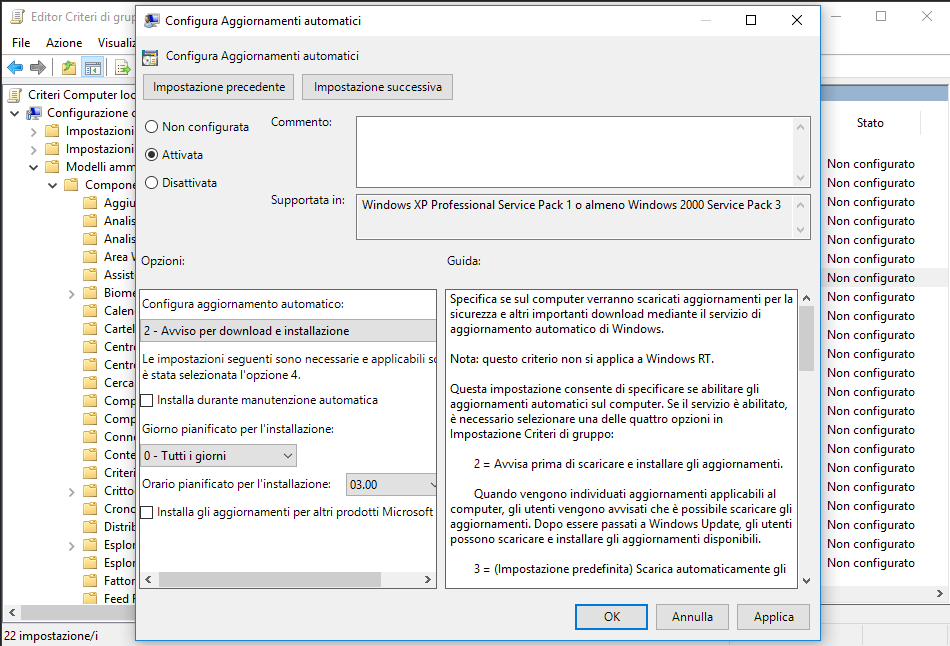Click the Back arrow in toolbar
This screenshot has height=646, width=950.
(15, 68)
